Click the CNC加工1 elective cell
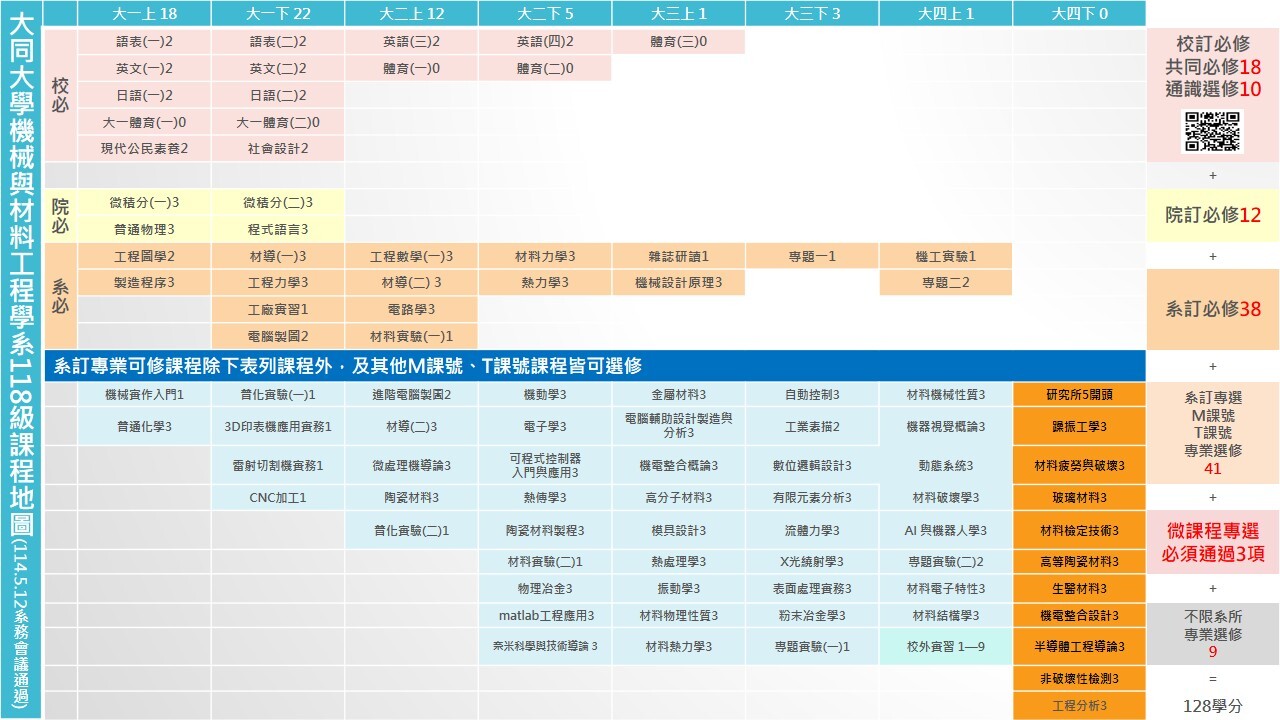1280x720 pixels. [278, 497]
